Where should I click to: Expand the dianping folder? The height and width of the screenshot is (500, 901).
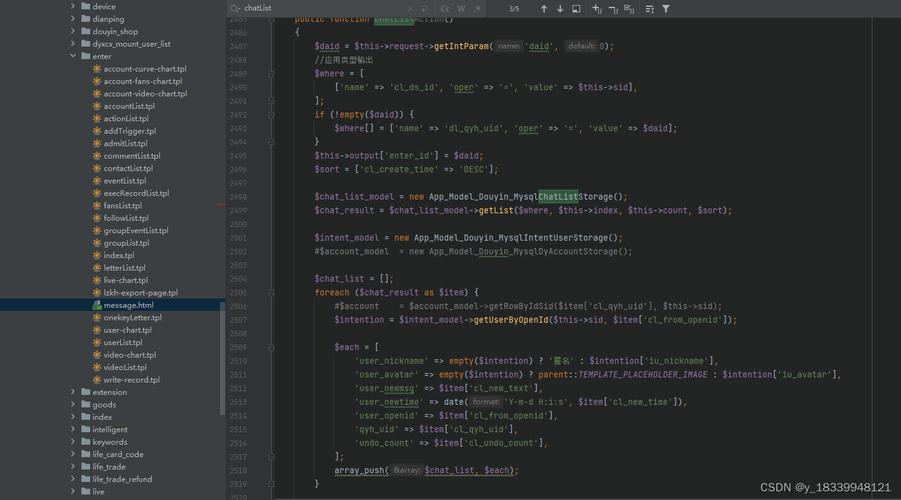73,19
